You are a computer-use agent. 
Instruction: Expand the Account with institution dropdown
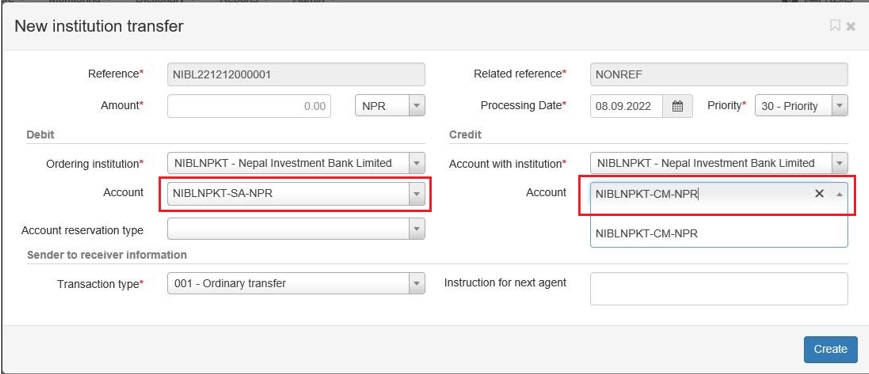pos(719,163)
